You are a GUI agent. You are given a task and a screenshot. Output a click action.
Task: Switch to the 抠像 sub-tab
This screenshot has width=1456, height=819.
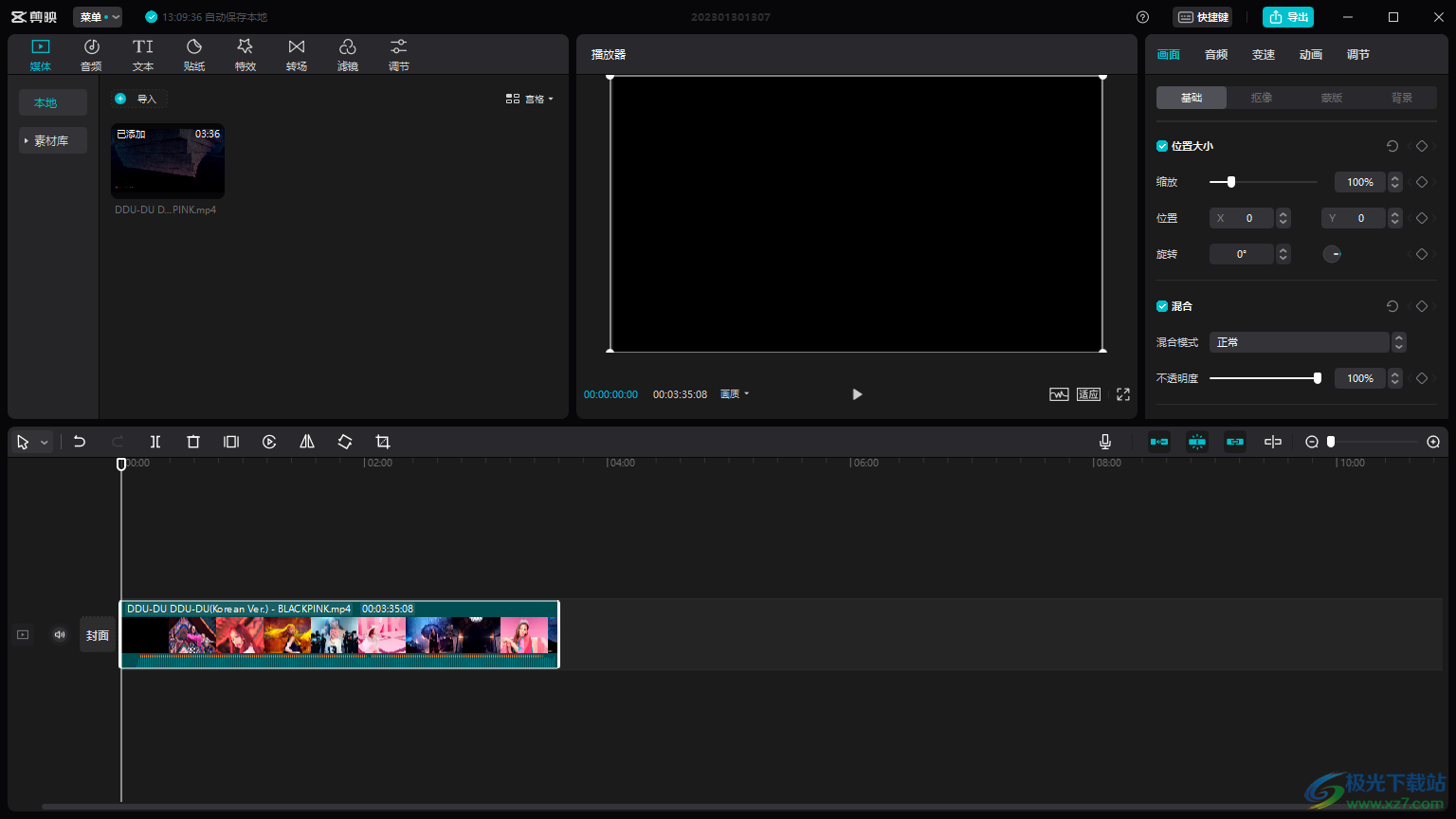tap(1262, 98)
